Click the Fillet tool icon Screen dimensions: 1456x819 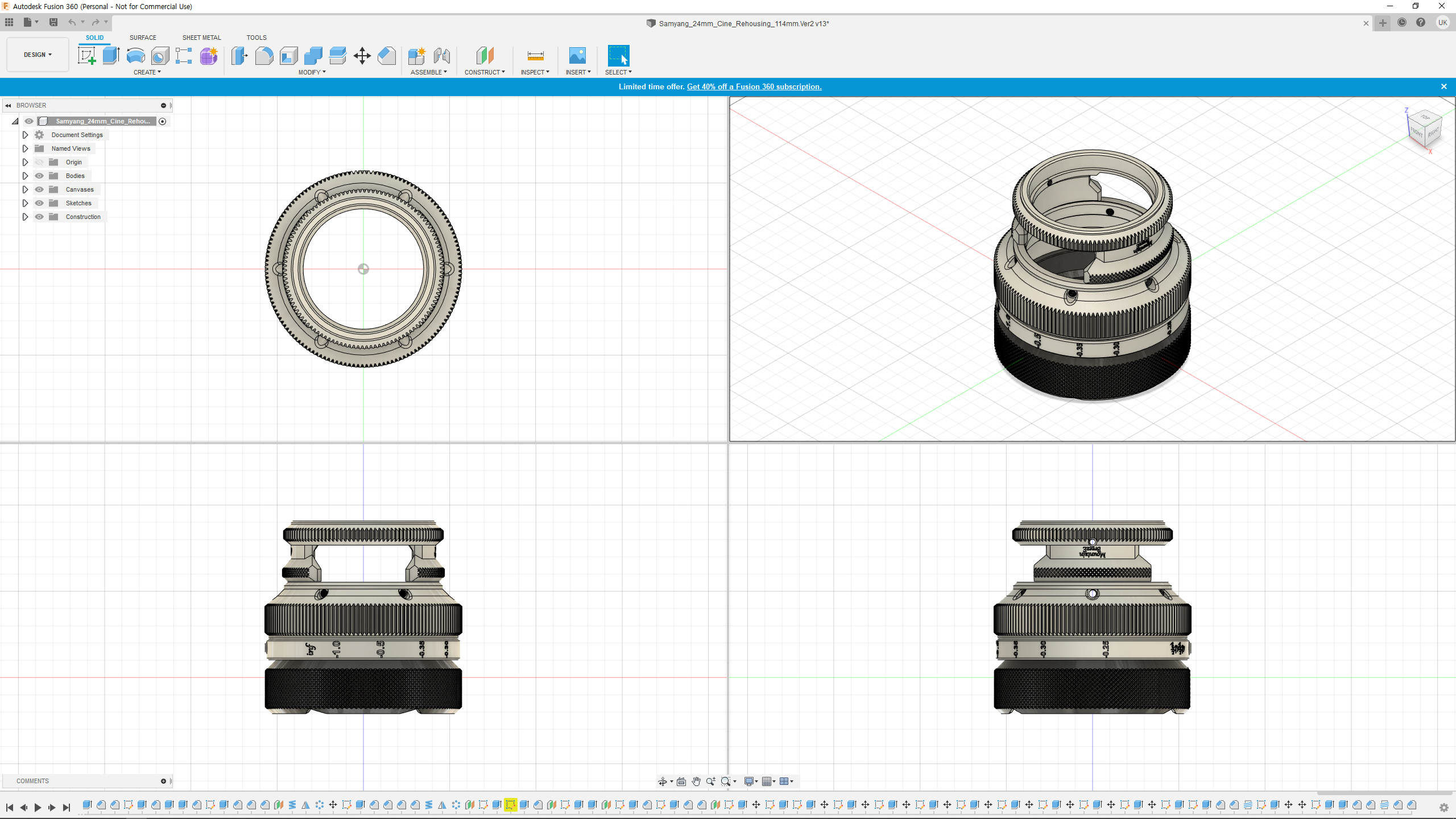click(264, 56)
